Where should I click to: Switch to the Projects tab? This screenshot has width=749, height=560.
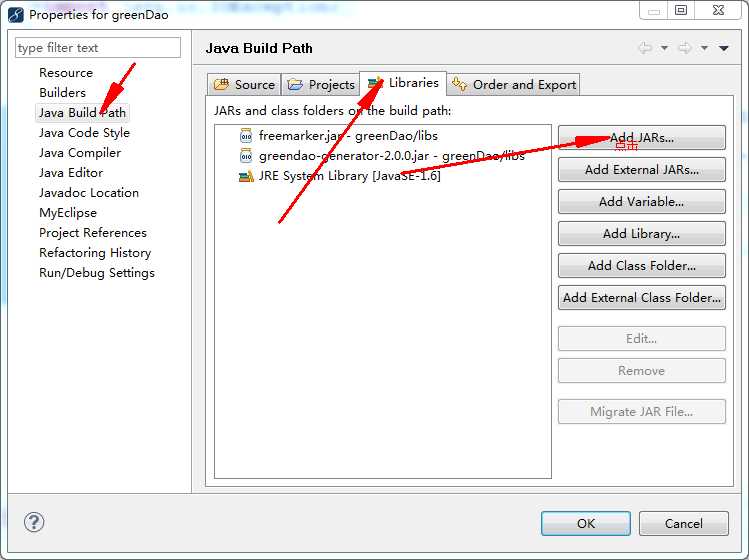coord(321,85)
